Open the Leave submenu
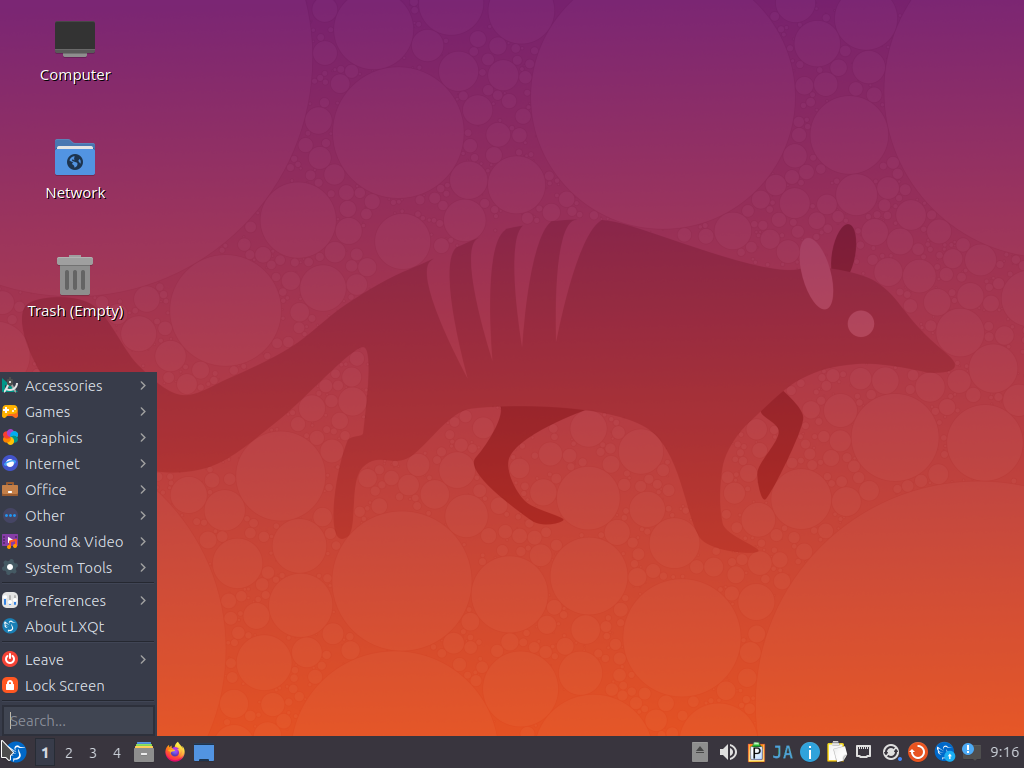Screen dimensions: 1024x768 [x=46, y=659]
